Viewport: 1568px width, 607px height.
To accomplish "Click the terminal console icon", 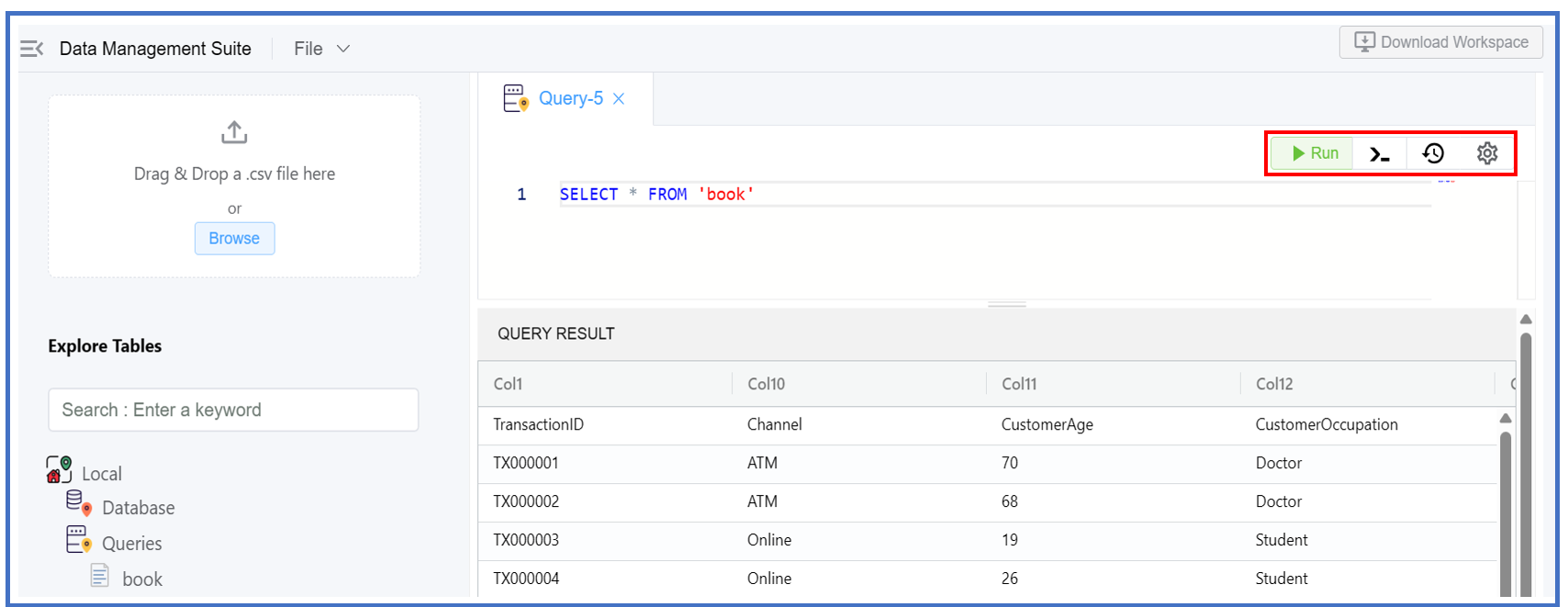I will coord(1379,154).
